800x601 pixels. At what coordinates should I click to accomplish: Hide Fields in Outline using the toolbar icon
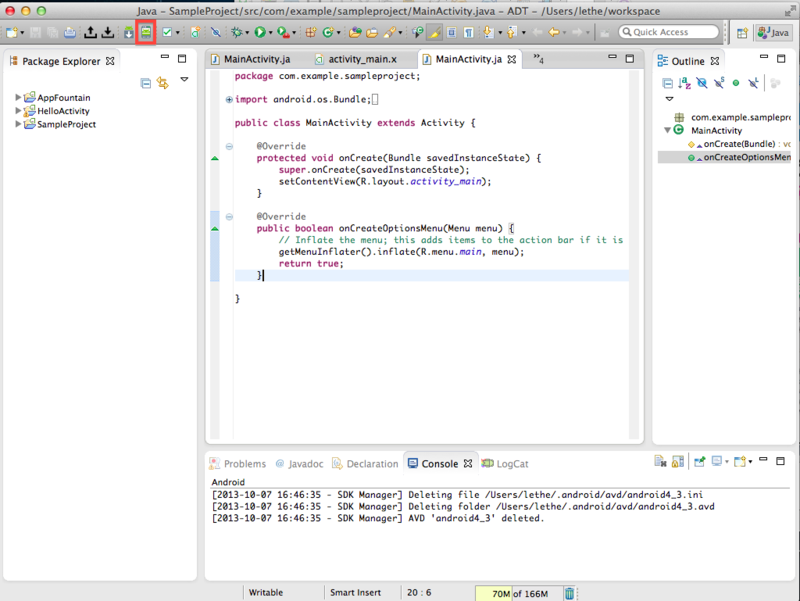tap(701, 82)
